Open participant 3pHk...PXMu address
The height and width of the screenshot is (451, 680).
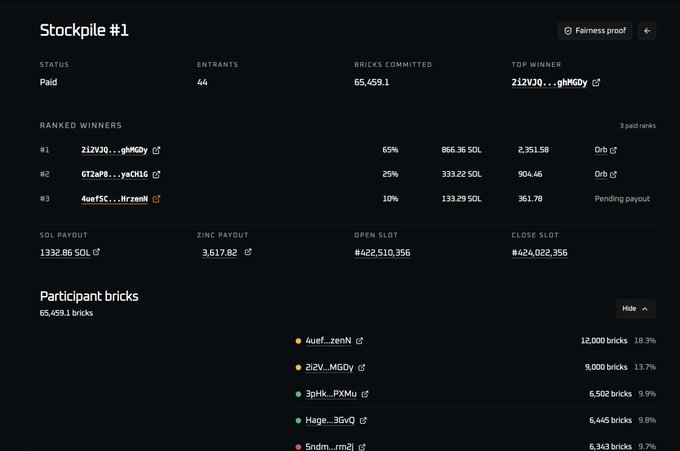pos(331,393)
